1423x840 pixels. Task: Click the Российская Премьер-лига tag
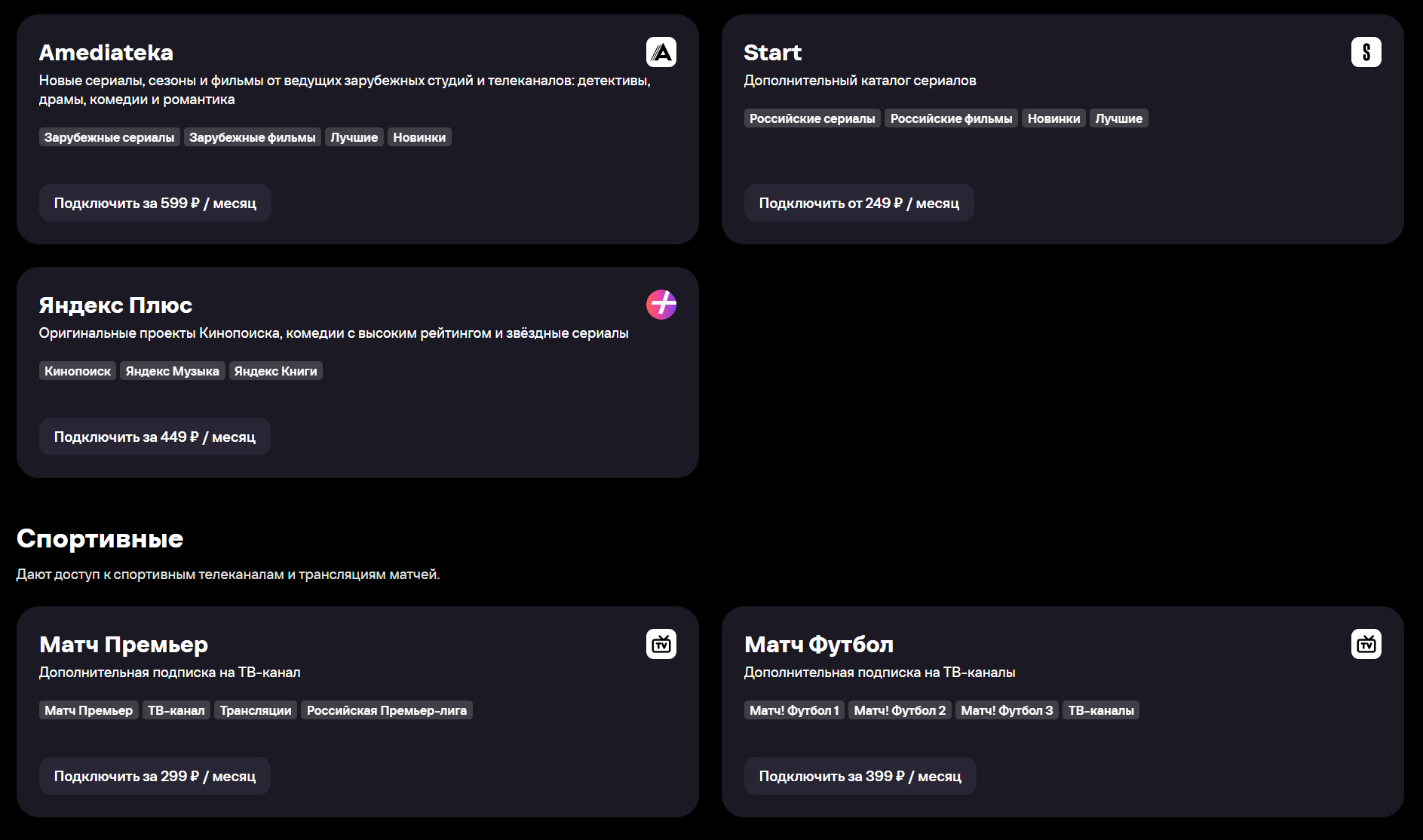(x=386, y=710)
